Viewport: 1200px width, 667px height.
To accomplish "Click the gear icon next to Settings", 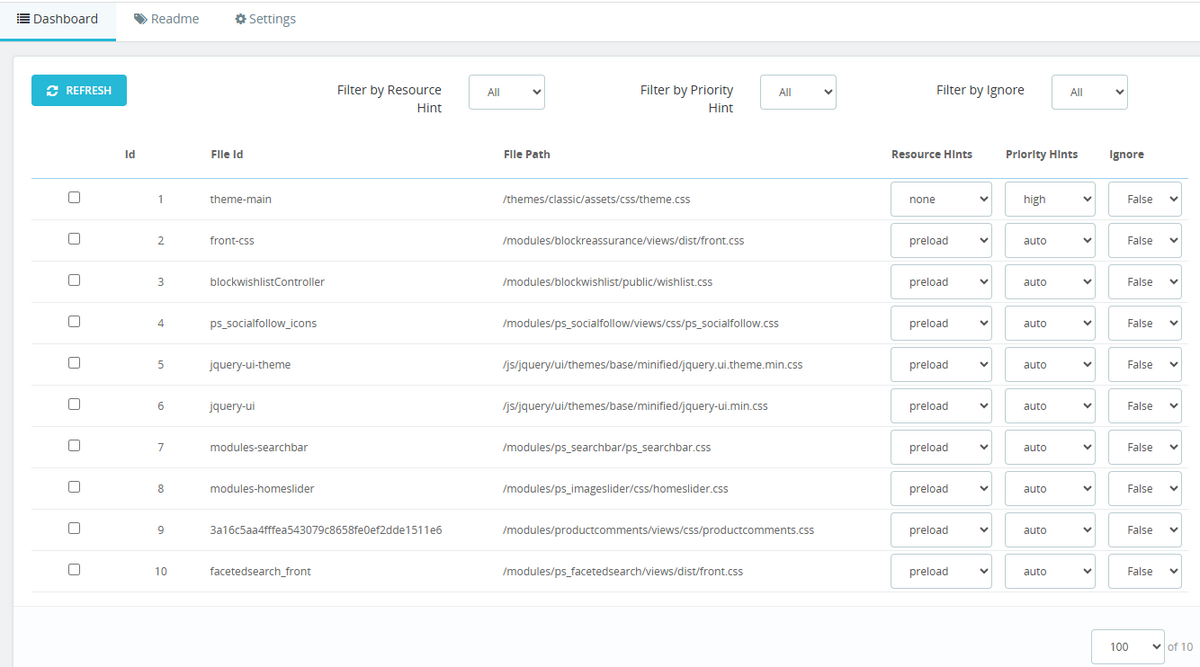I will pos(239,18).
